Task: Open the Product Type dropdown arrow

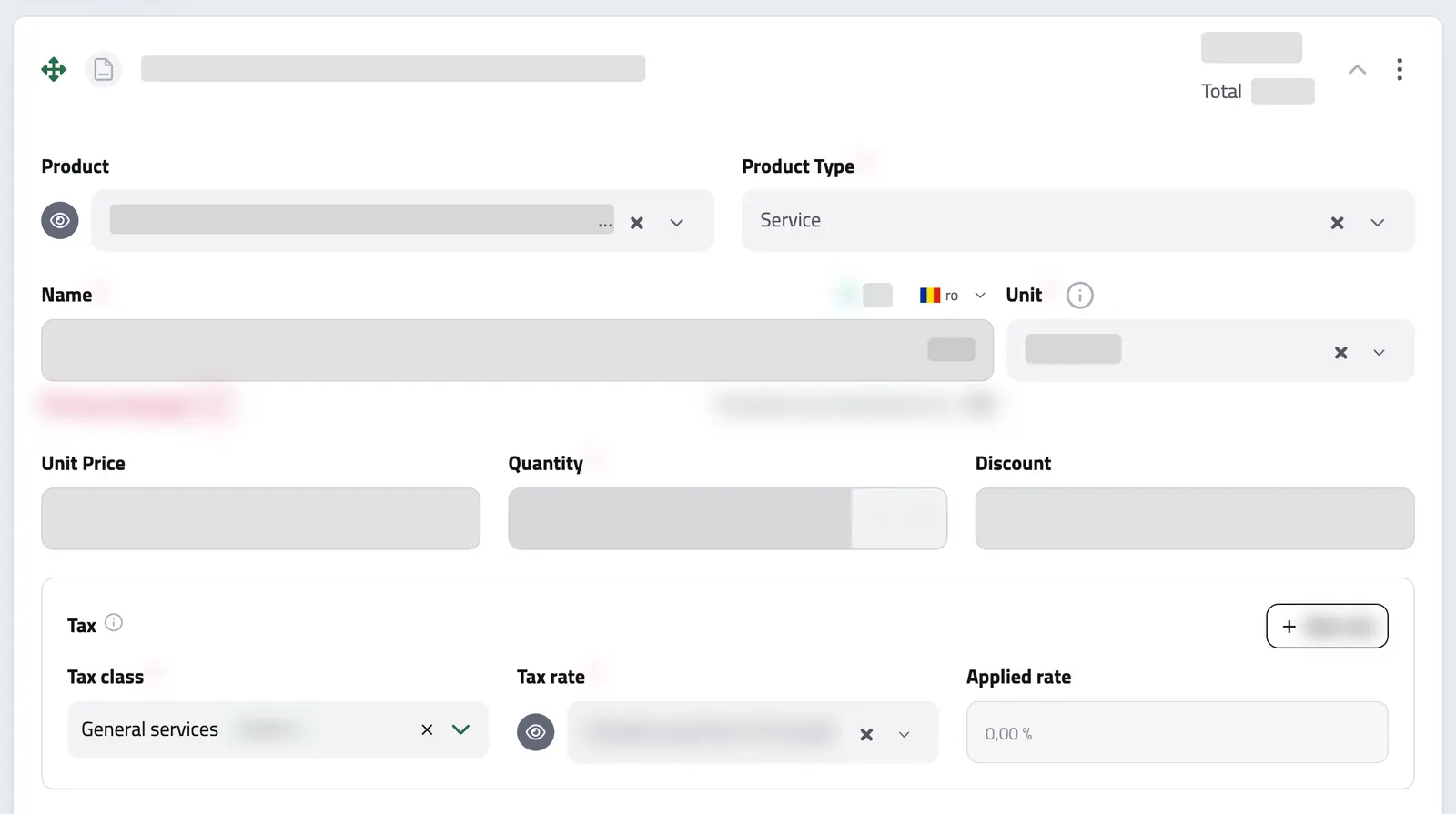Action: [x=1378, y=223]
